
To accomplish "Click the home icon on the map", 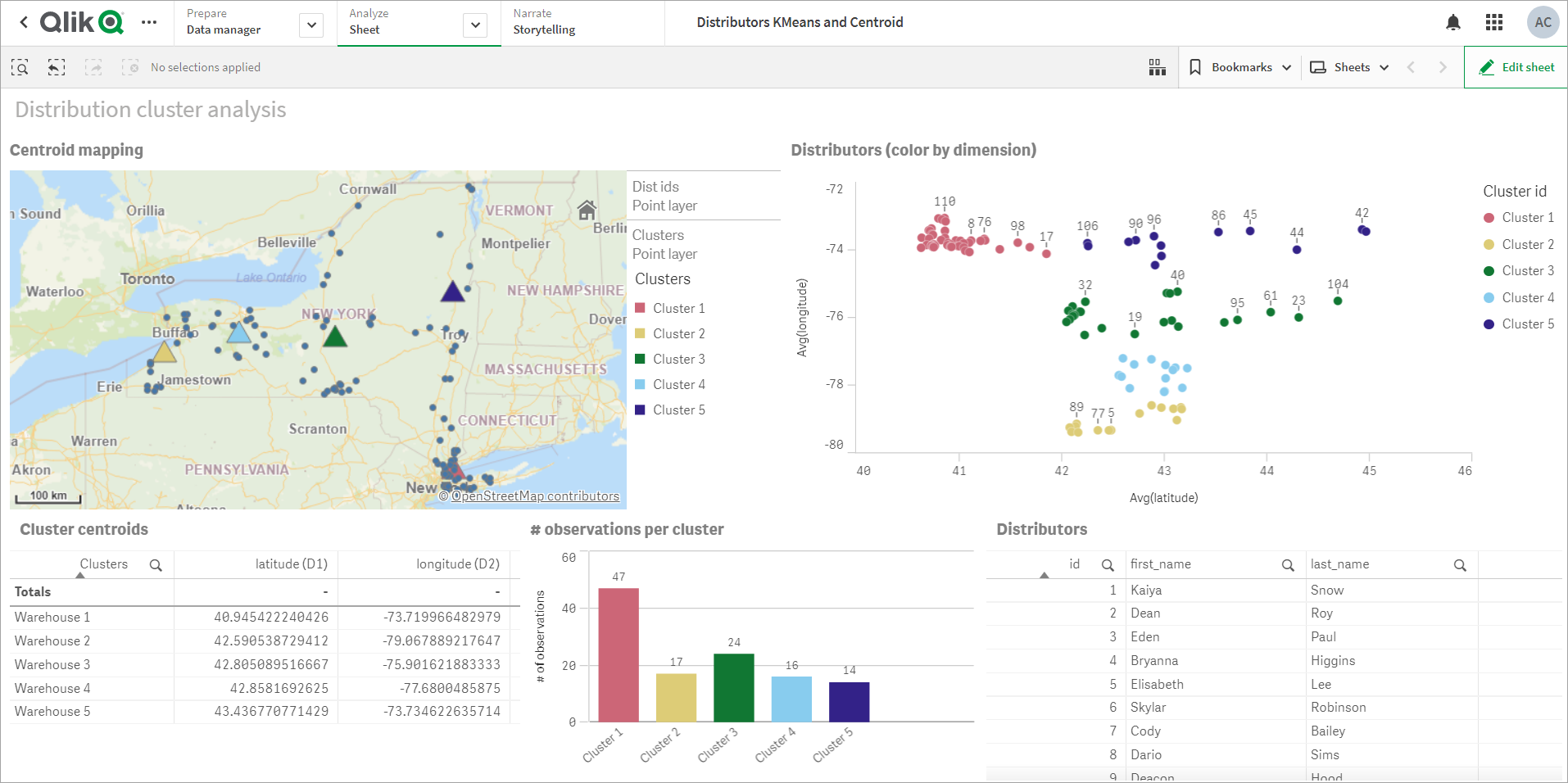I will 587,211.
